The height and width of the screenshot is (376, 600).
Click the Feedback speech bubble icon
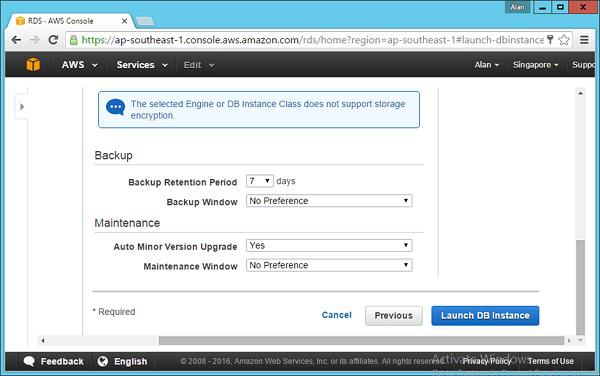point(29,361)
